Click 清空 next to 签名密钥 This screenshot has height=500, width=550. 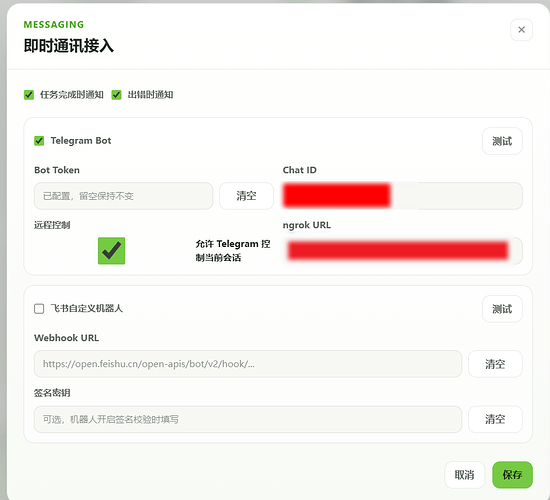[x=495, y=419]
